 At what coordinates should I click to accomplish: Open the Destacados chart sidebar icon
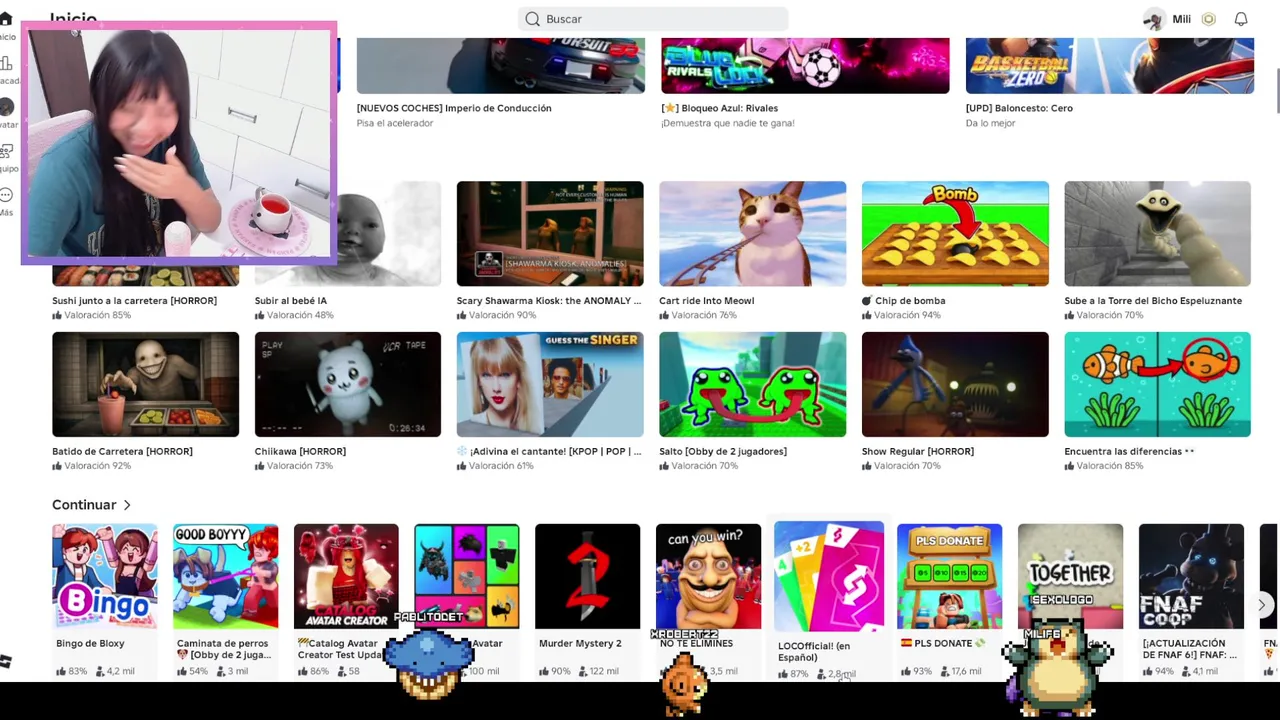5,63
